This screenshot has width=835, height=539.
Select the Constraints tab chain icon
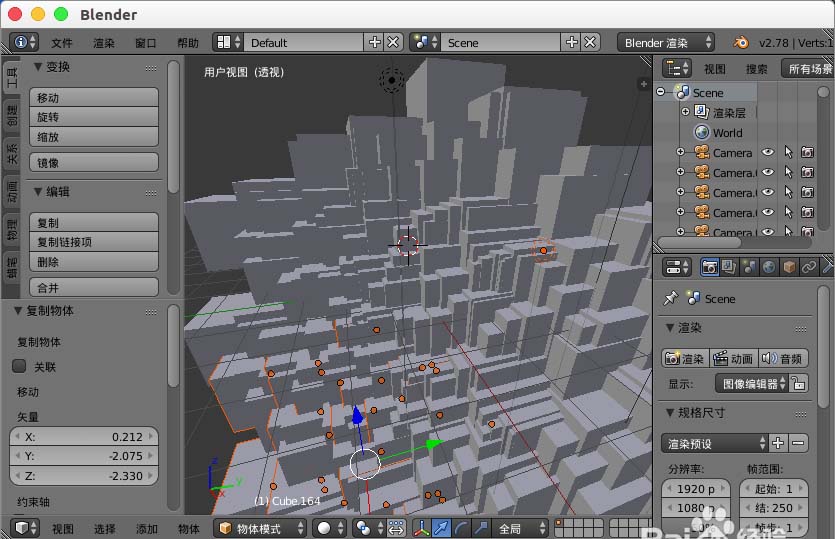pos(808,267)
